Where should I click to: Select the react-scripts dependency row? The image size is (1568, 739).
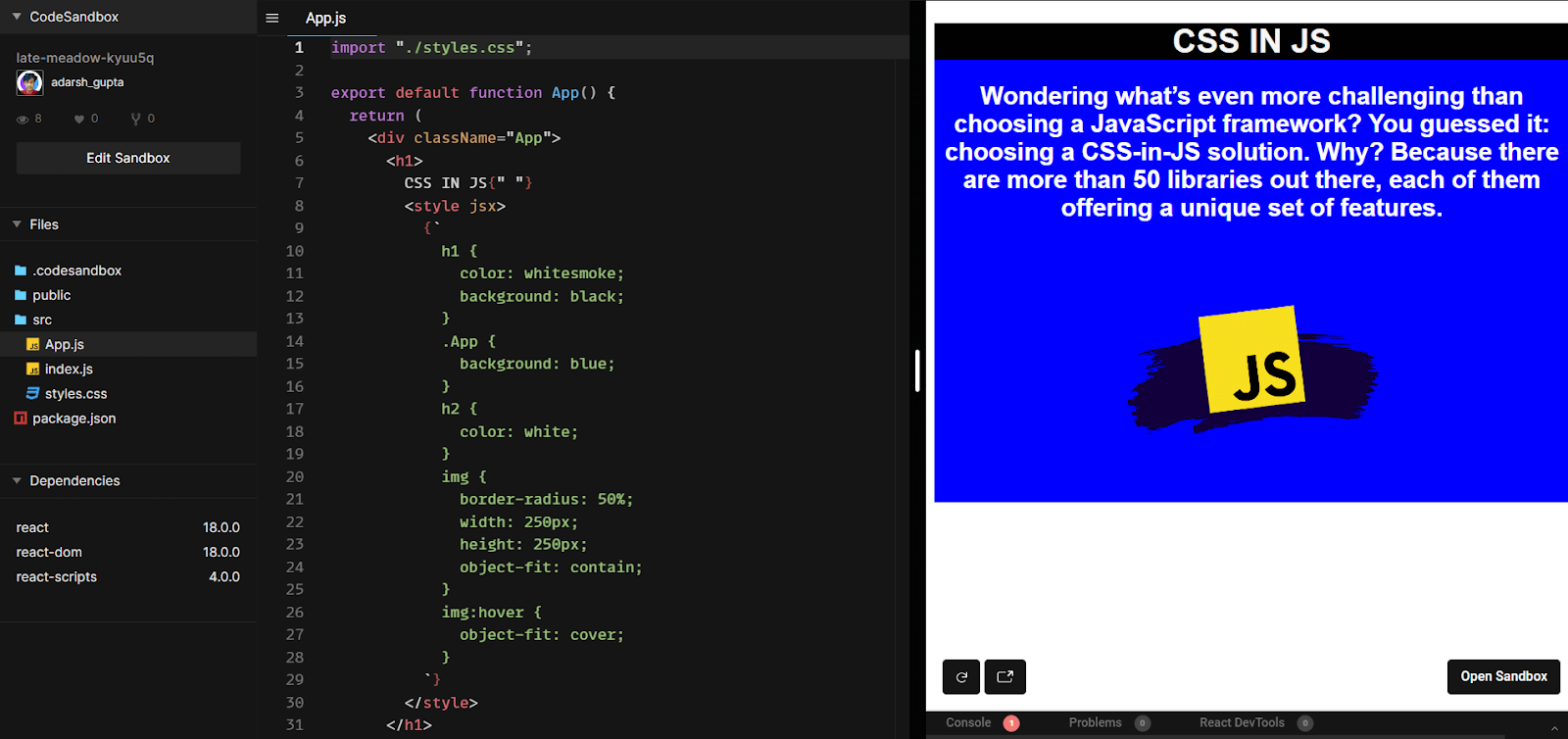(128, 576)
